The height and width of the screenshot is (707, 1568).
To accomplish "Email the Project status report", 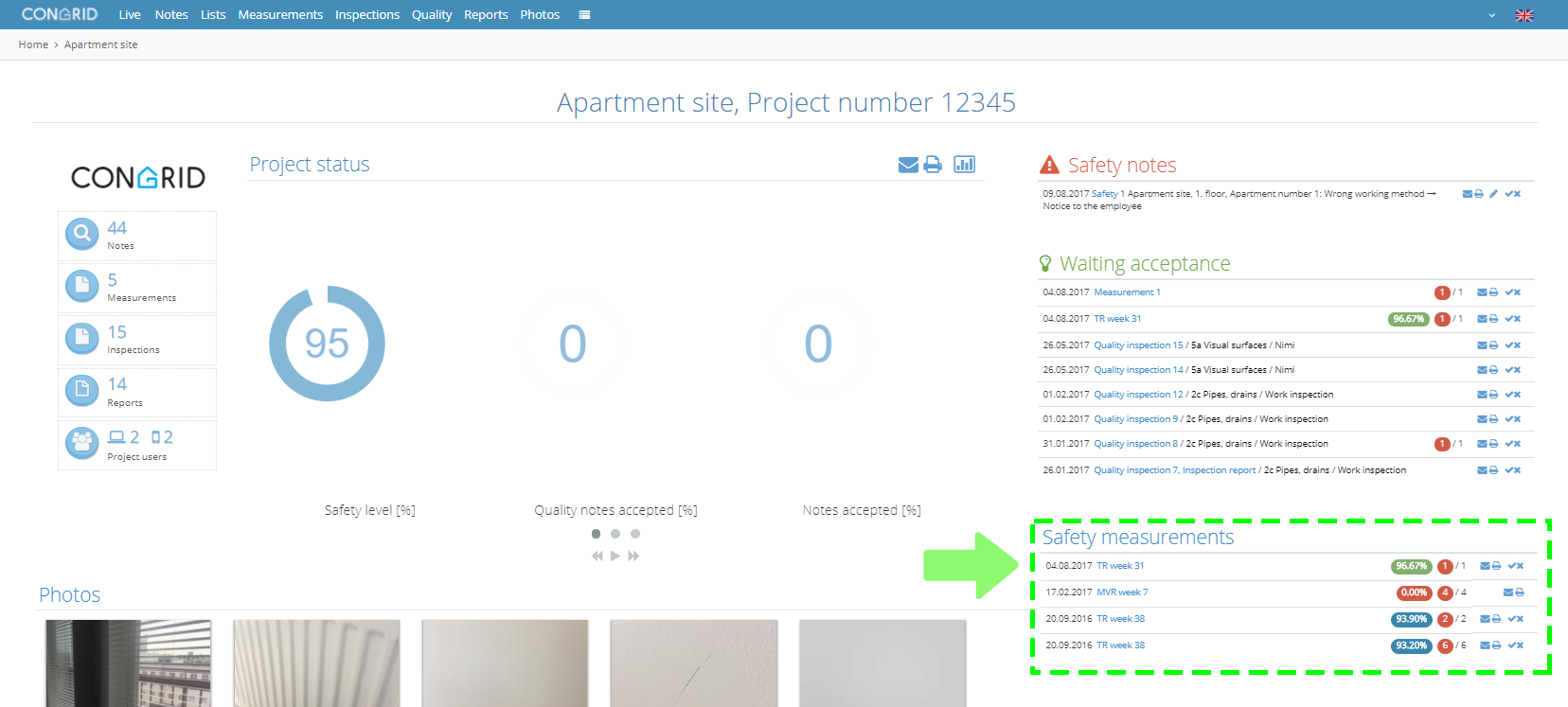I will (908, 165).
